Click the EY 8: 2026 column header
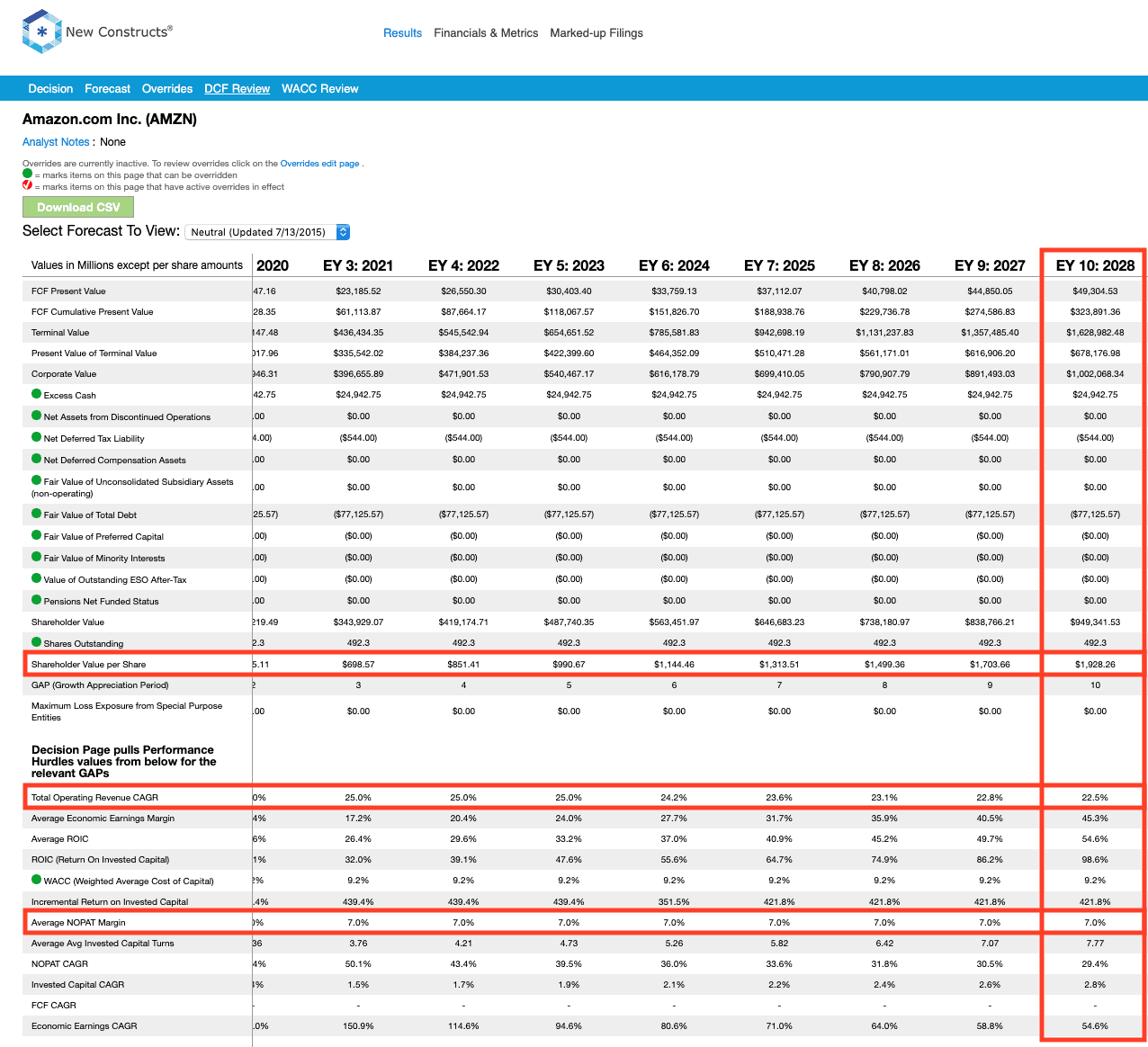Viewport: 1148px width, 1047px height. [x=884, y=265]
